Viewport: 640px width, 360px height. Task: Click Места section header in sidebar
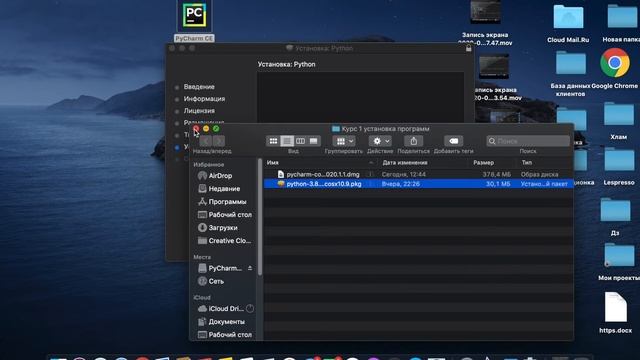click(202, 257)
